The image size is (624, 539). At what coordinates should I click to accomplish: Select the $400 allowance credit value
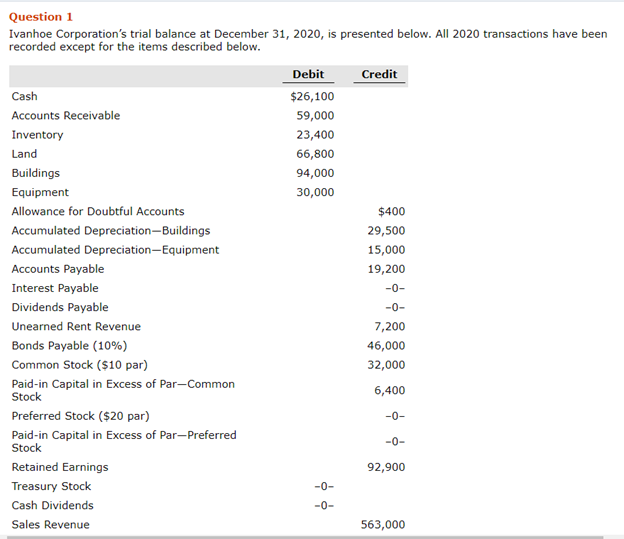[x=392, y=211]
